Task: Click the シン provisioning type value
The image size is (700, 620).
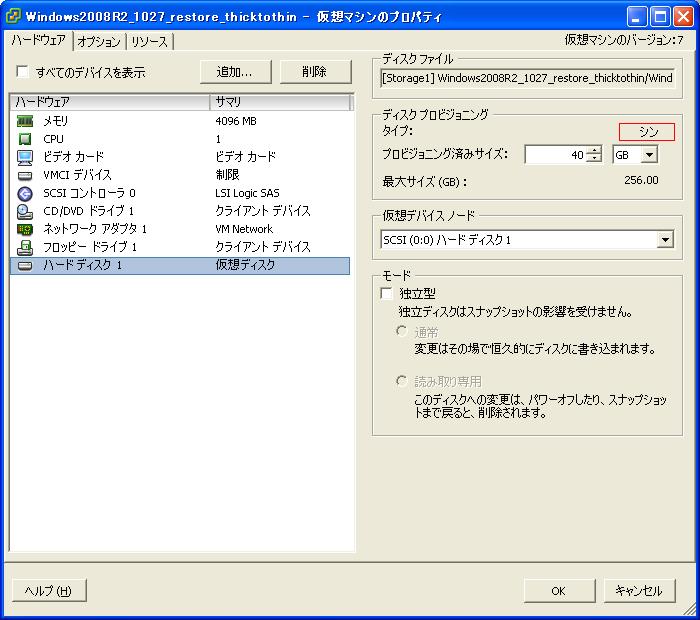Action: [x=647, y=132]
